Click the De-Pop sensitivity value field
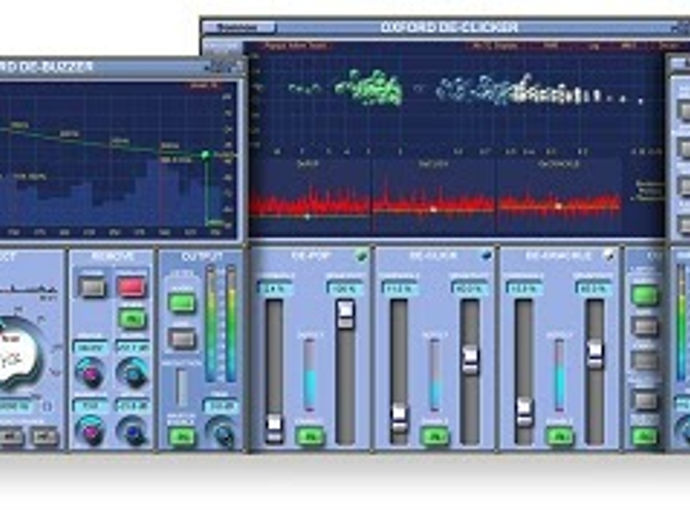 (x=345, y=289)
